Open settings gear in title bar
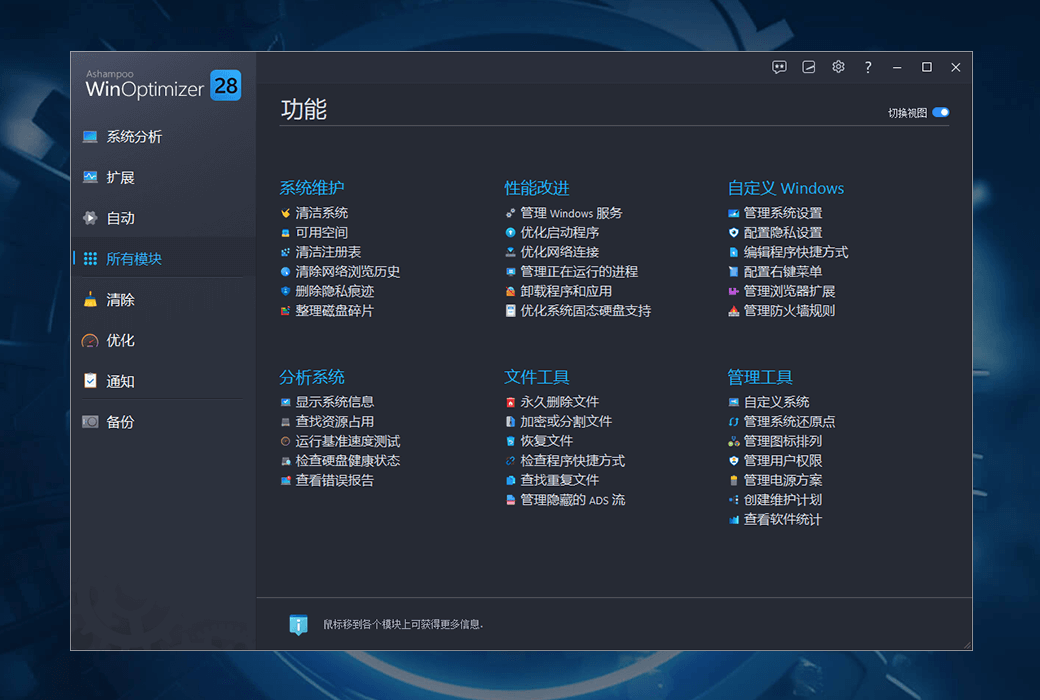The width and height of the screenshot is (1040, 700). tap(838, 67)
